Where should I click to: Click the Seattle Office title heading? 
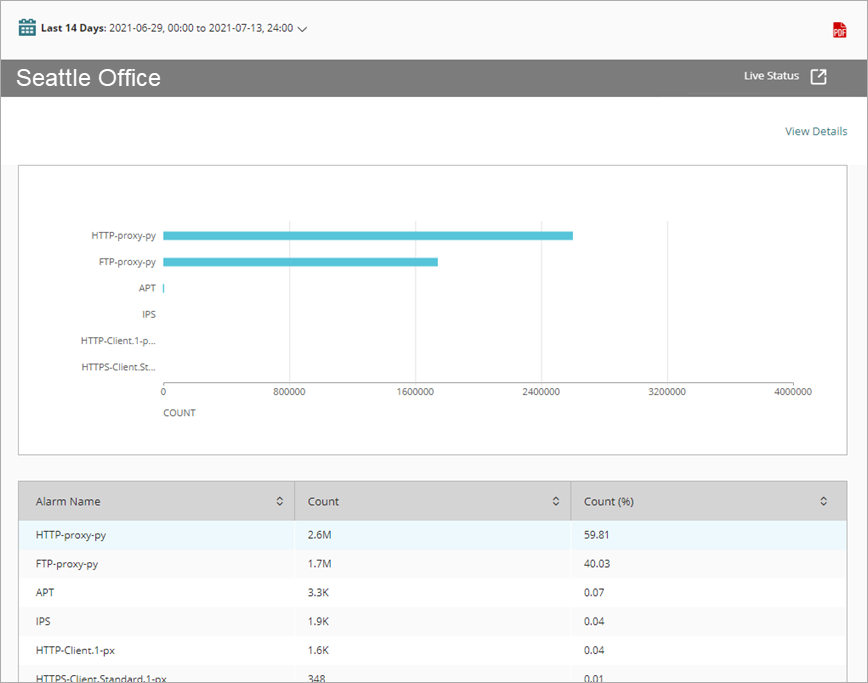click(x=88, y=78)
